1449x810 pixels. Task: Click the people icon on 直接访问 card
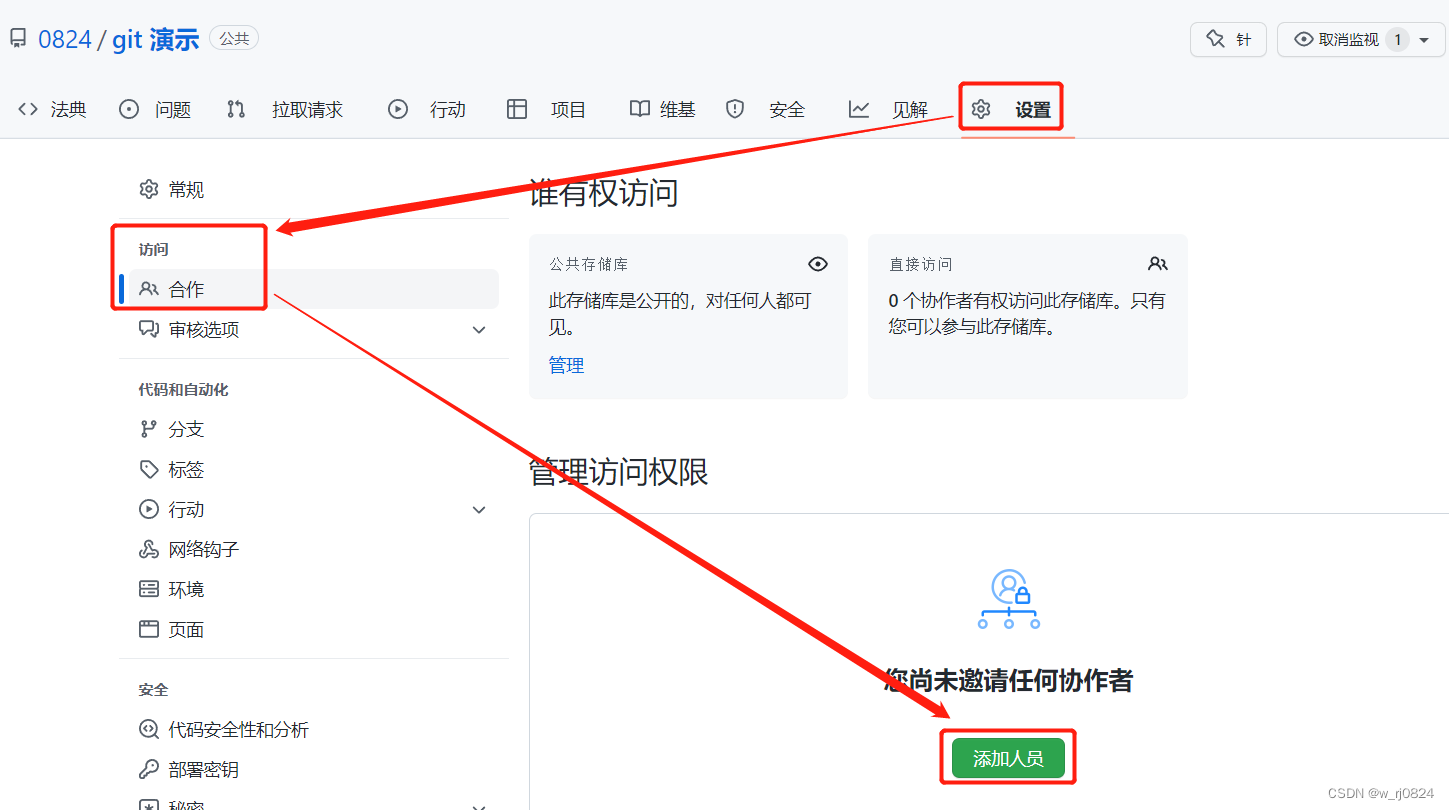(x=1158, y=264)
